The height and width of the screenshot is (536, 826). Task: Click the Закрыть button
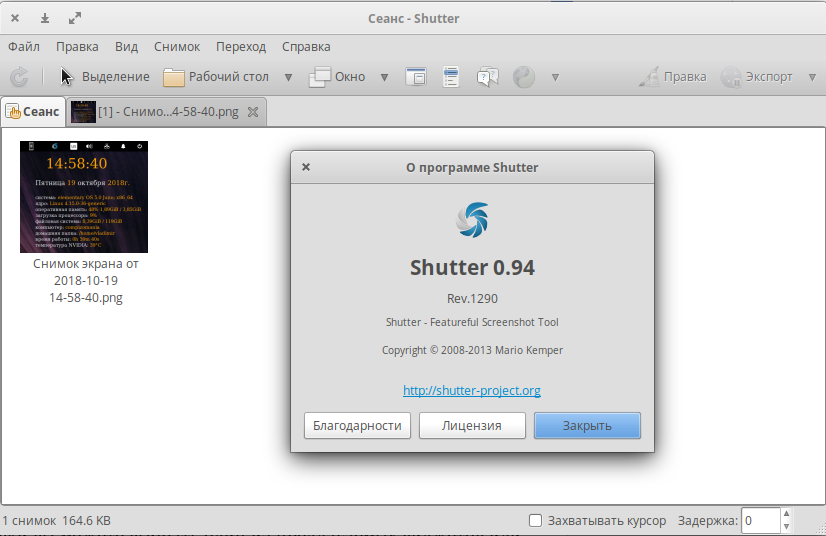587,425
